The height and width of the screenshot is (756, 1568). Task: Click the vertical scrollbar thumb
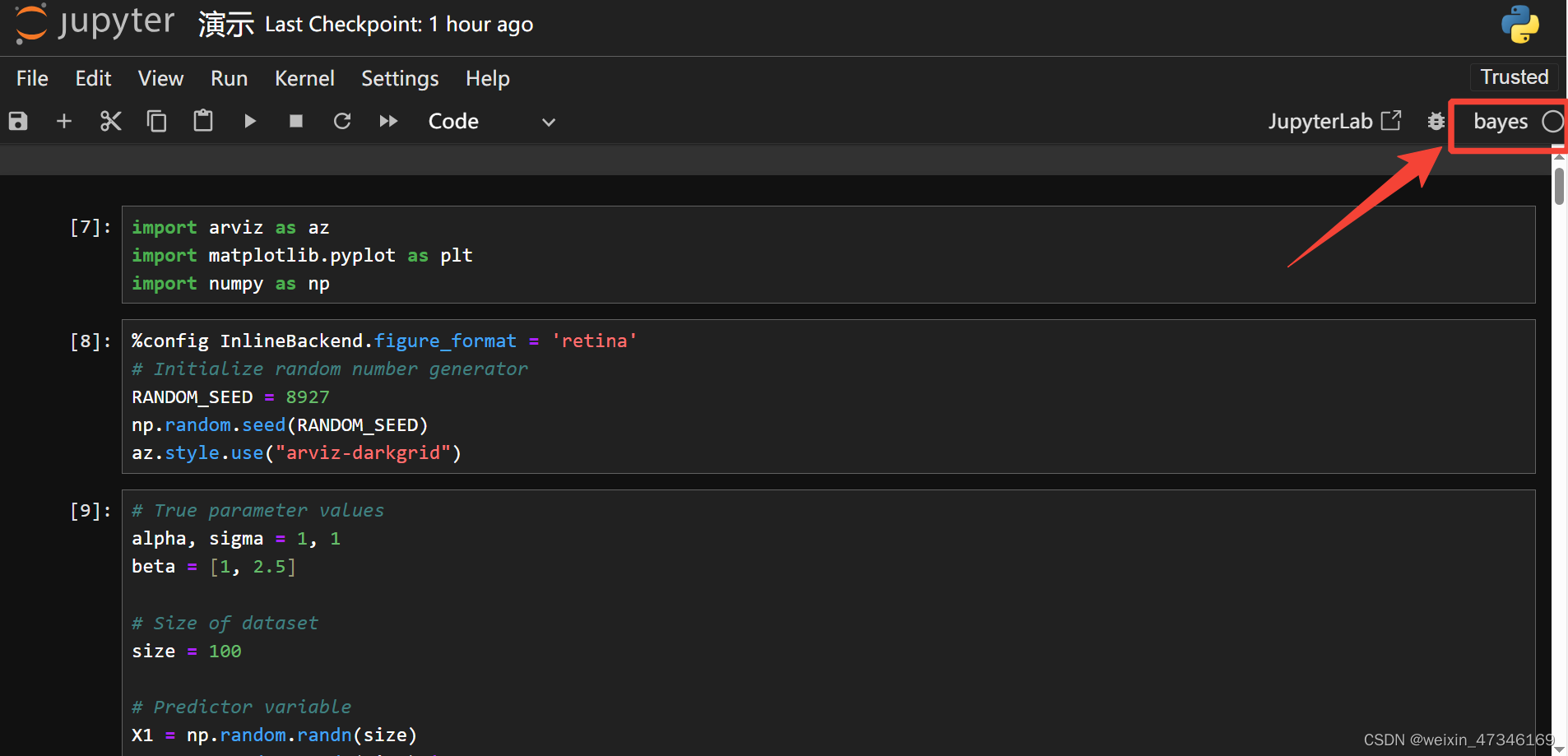pos(1559,187)
